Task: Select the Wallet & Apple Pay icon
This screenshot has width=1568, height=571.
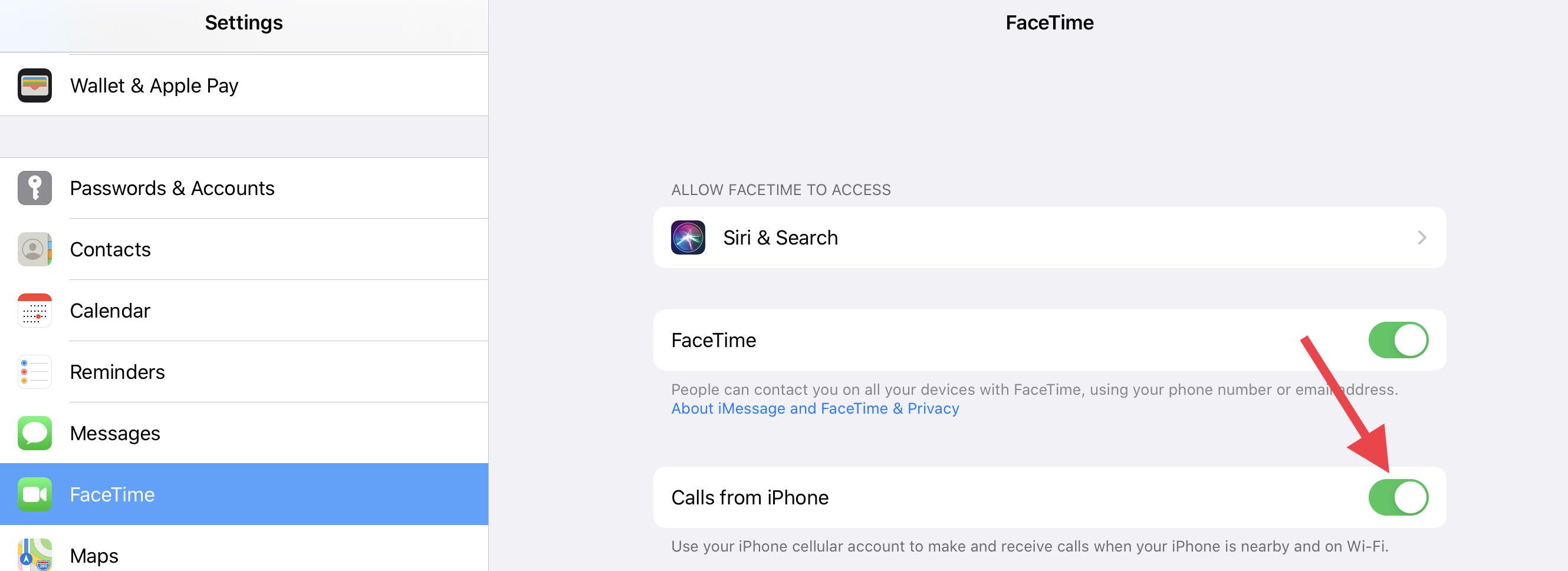Action: pyautogui.click(x=35, y=85)
